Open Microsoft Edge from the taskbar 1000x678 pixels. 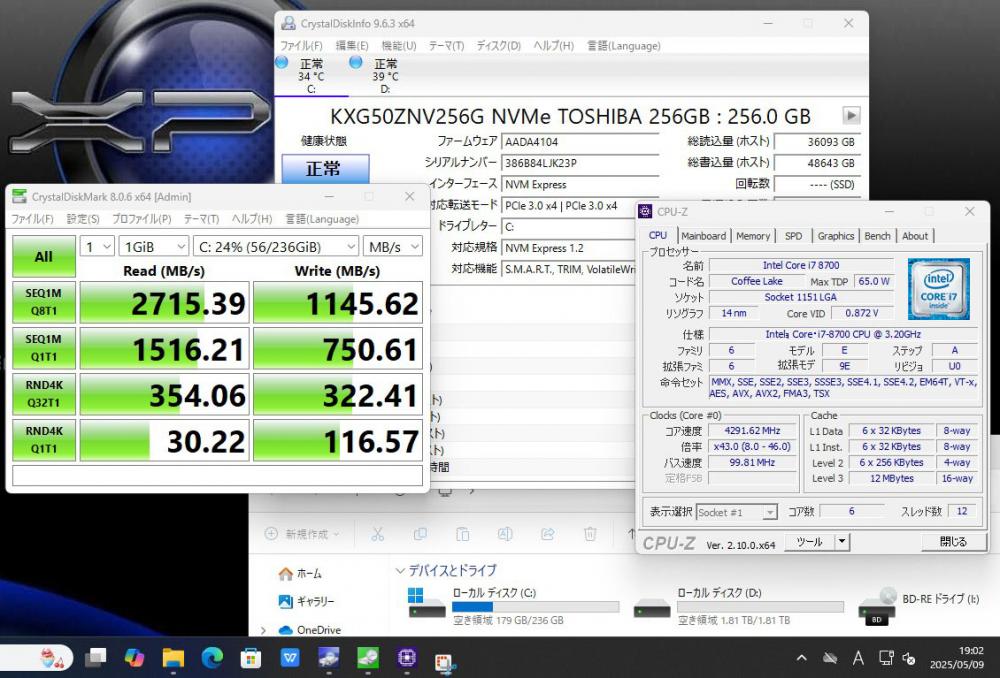212,657
